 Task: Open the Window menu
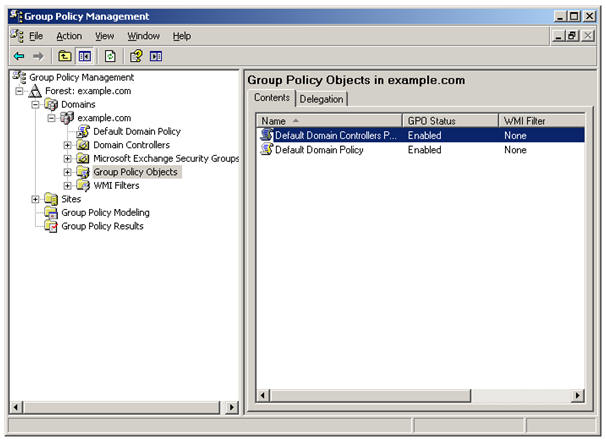pos(143,36)
